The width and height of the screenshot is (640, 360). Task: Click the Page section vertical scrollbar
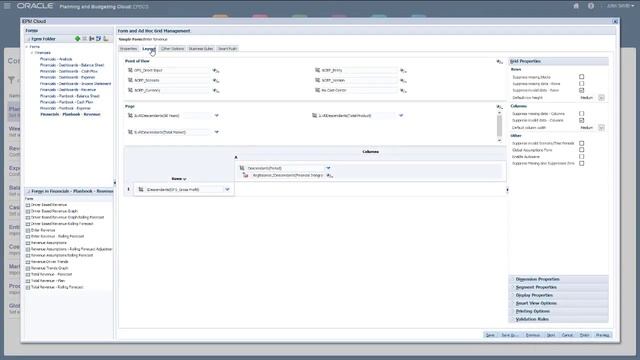(499, 126)
